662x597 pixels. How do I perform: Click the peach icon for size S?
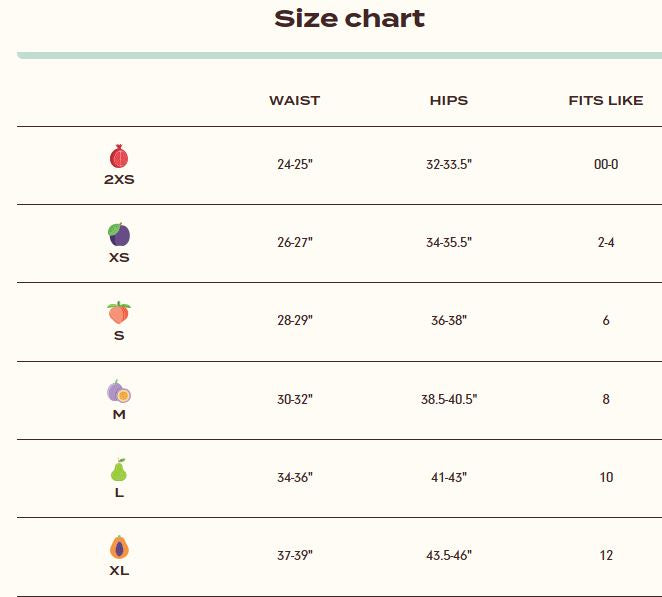(x=119, y=313)
